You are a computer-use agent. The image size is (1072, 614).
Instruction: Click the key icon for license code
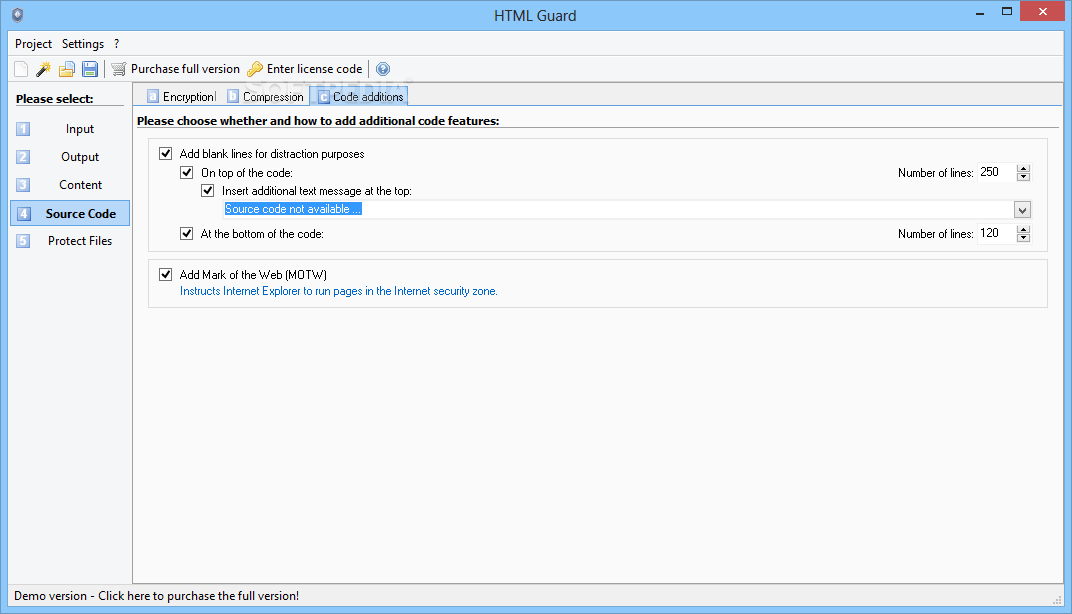pos(255,69)
